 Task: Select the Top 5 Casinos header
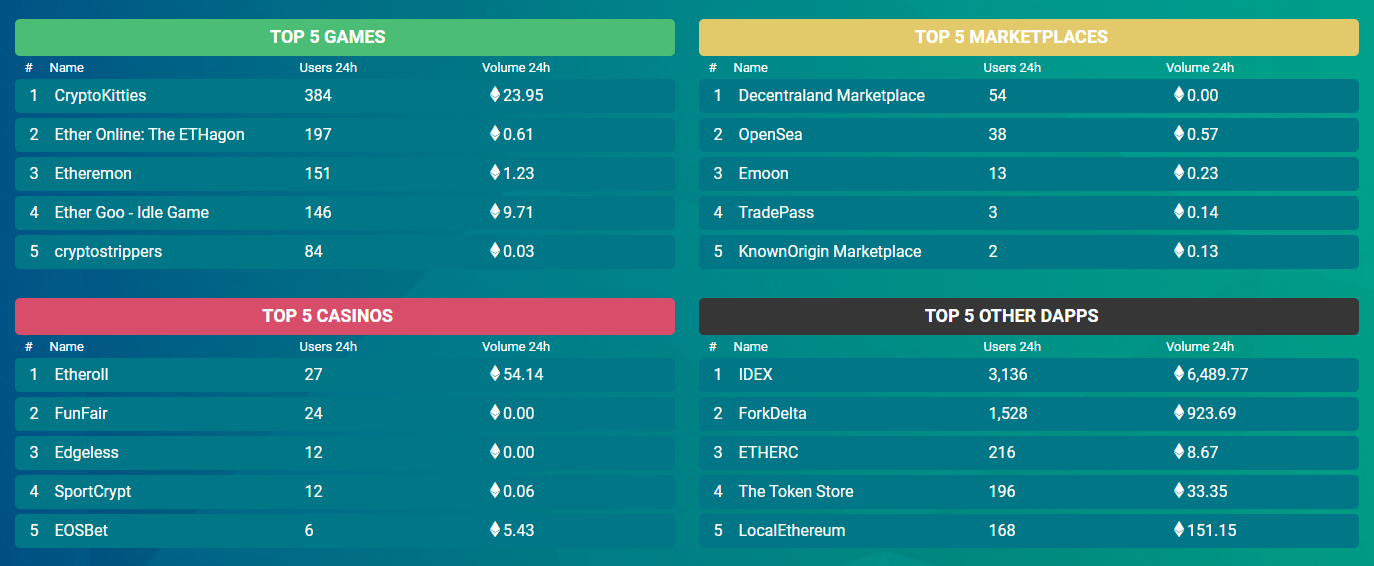(344, 316)
